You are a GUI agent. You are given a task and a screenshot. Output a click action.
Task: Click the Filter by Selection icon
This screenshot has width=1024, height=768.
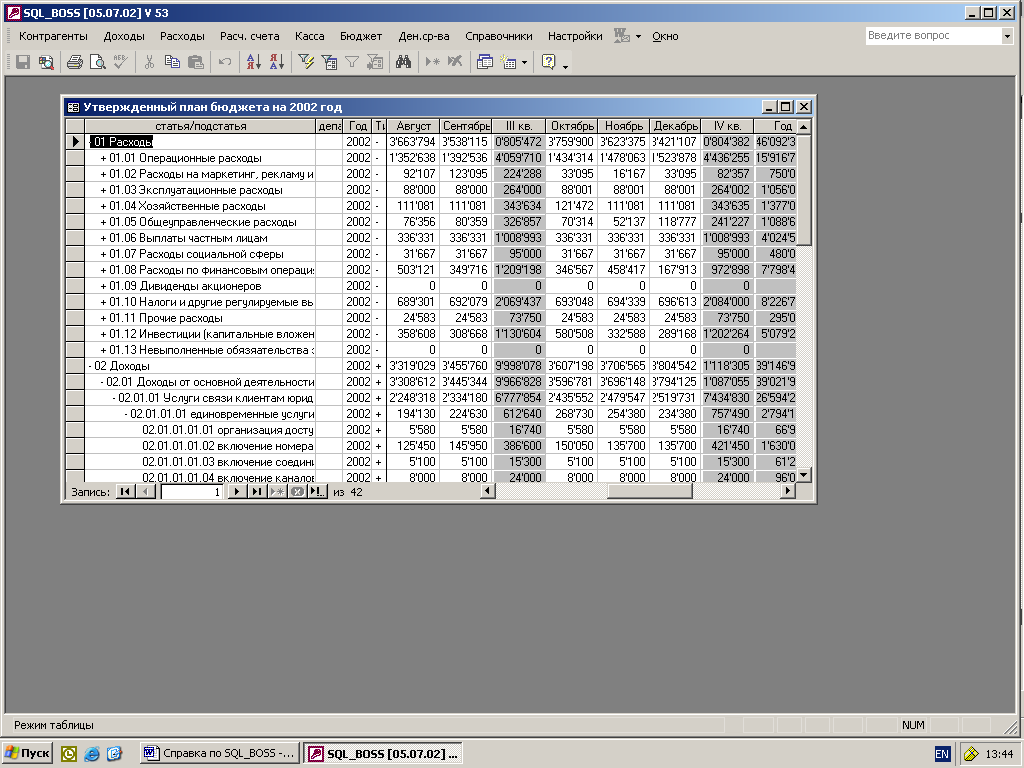(306, 62)
